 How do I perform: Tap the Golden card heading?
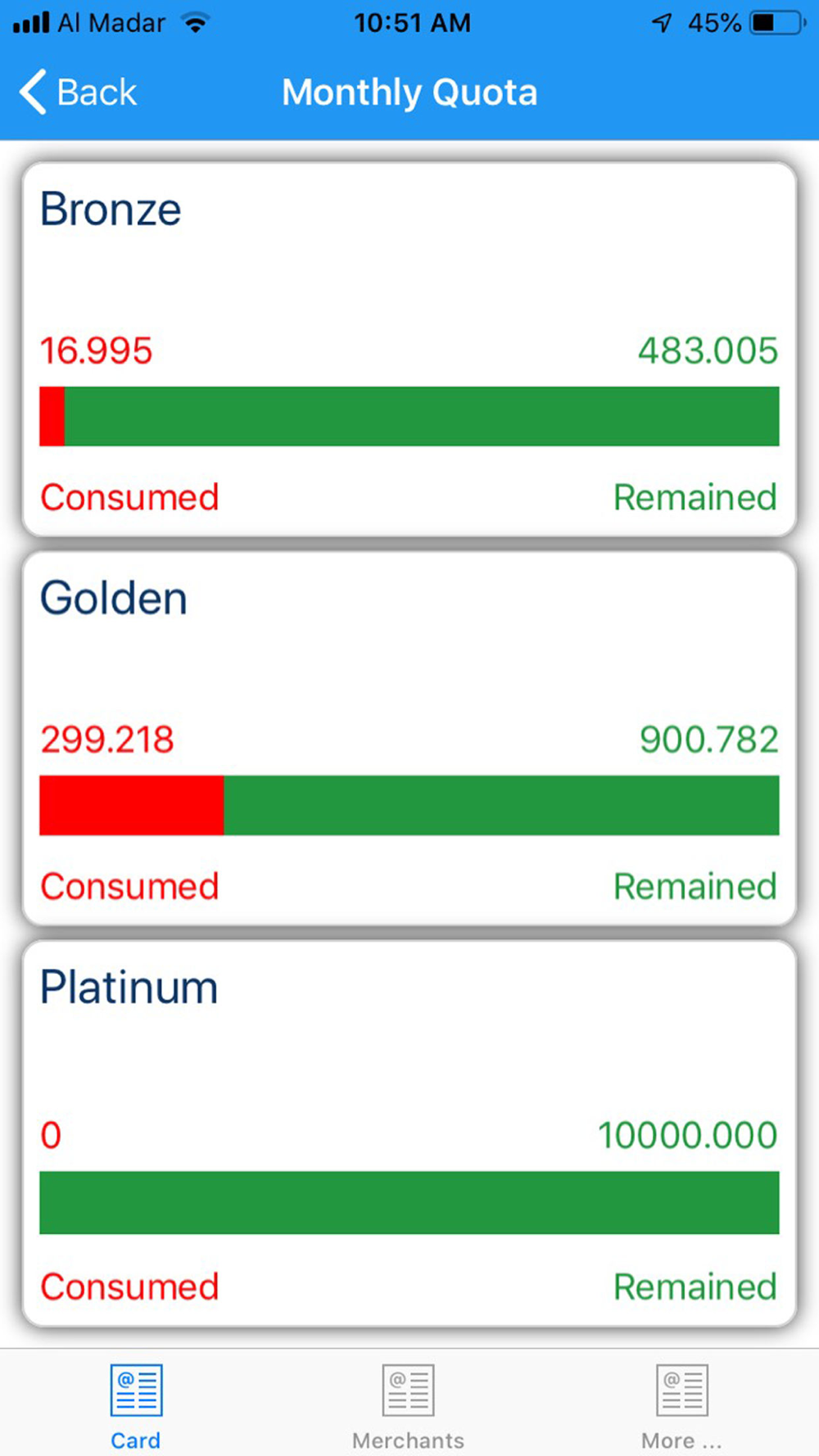pyautogui.click(x=114, y=599)
